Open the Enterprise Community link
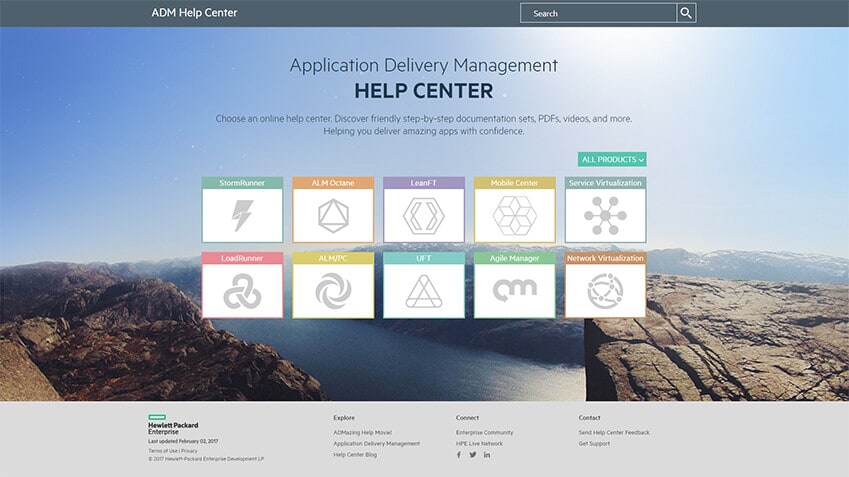Screen dimensions: 849x477 coord(484,432)
